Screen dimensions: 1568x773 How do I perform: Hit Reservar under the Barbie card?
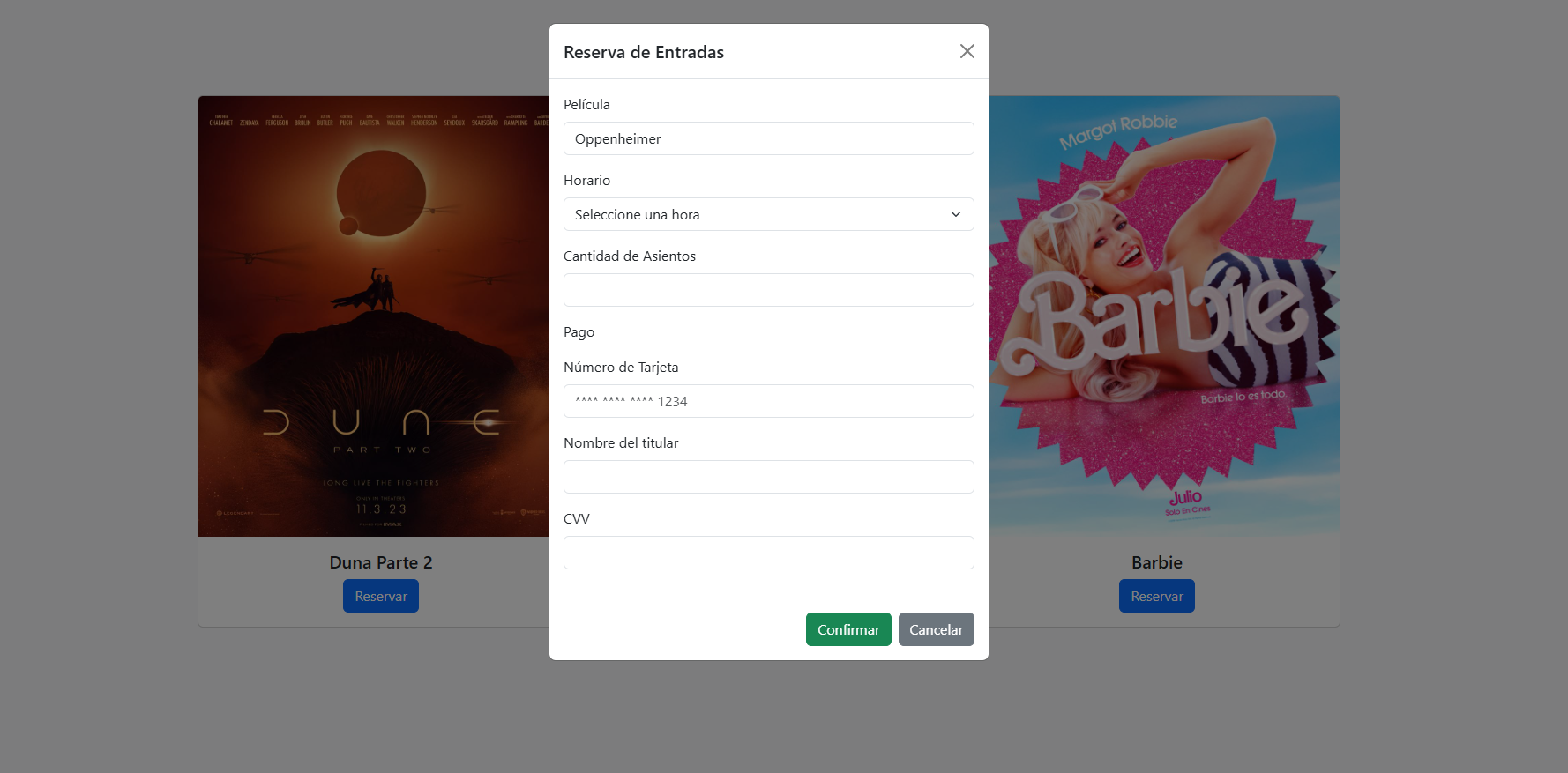point(1156,596)
